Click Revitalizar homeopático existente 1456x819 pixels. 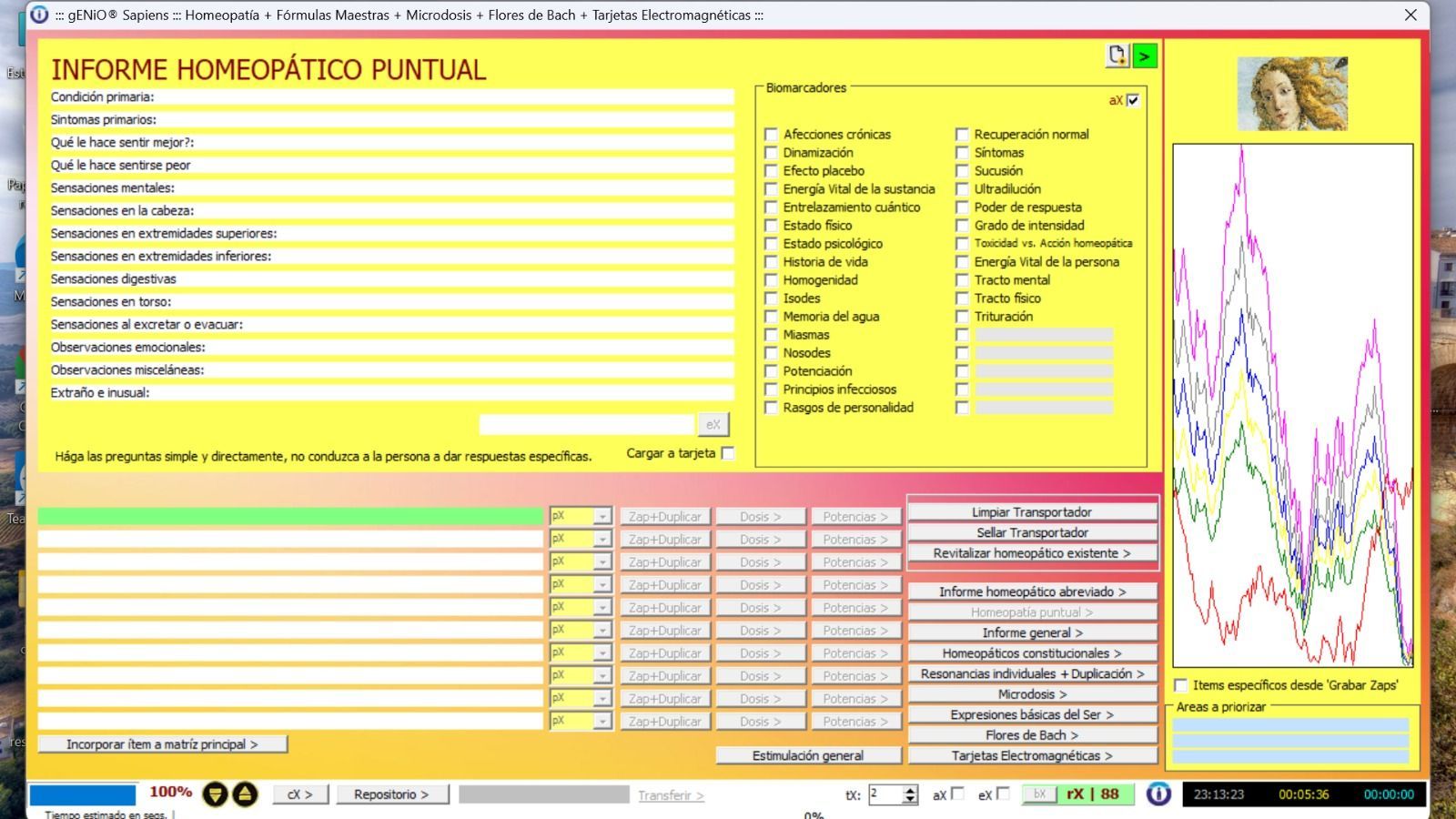pyautogui.click(x=1032, y=553)
